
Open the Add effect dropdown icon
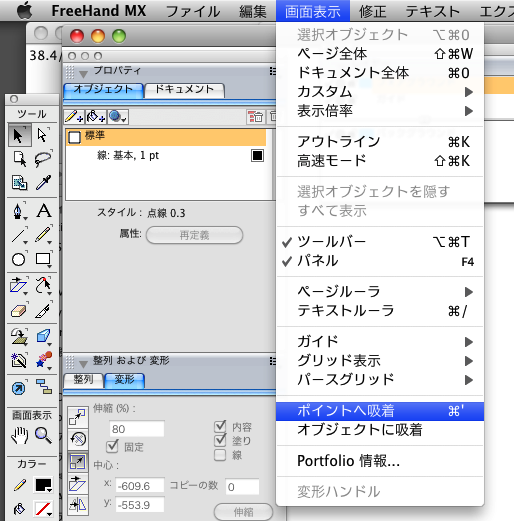(x=118, y=117)
